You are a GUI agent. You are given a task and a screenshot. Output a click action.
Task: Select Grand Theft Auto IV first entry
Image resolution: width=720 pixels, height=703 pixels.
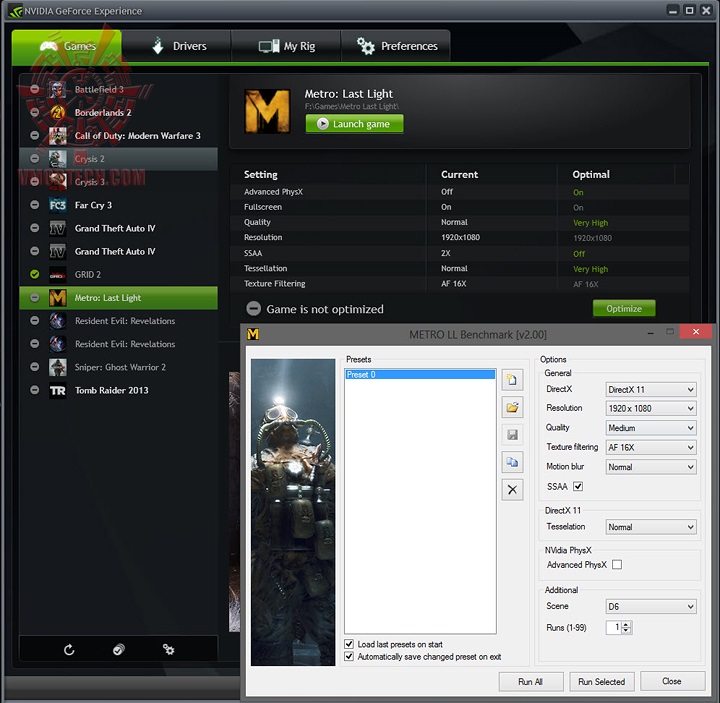pyautogui.click(x=118, y=228)
